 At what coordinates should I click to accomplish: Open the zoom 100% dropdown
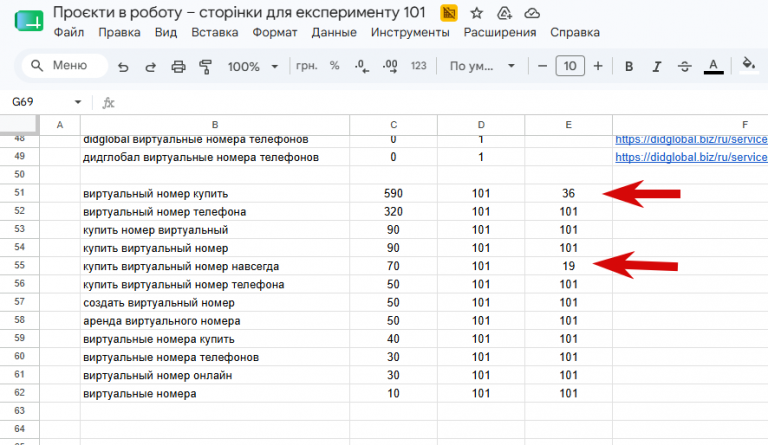tap(253, 67)
